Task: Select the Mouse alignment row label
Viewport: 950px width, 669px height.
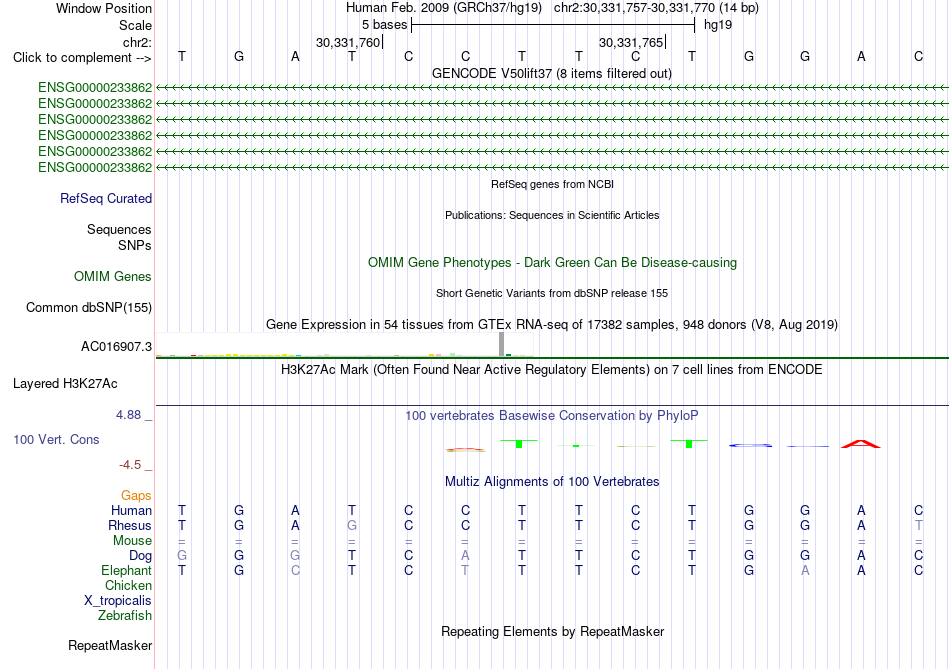Action: (x=132, y=541)
